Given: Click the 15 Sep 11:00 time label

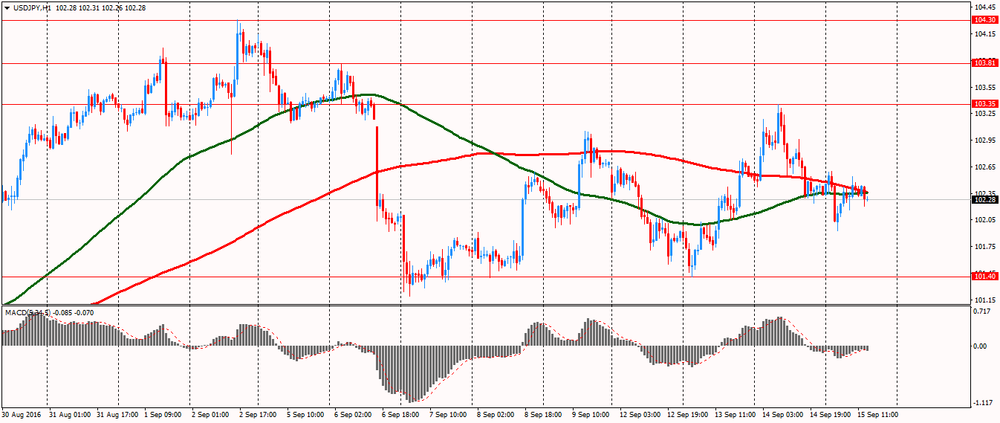Looking at the screenshot, I should tap(876, 414).
